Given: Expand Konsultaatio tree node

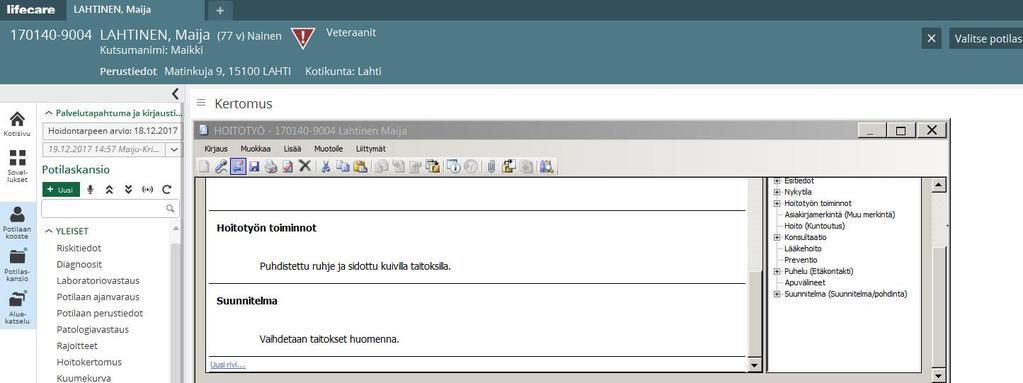Looking at the screenshot, I should 777,237.
